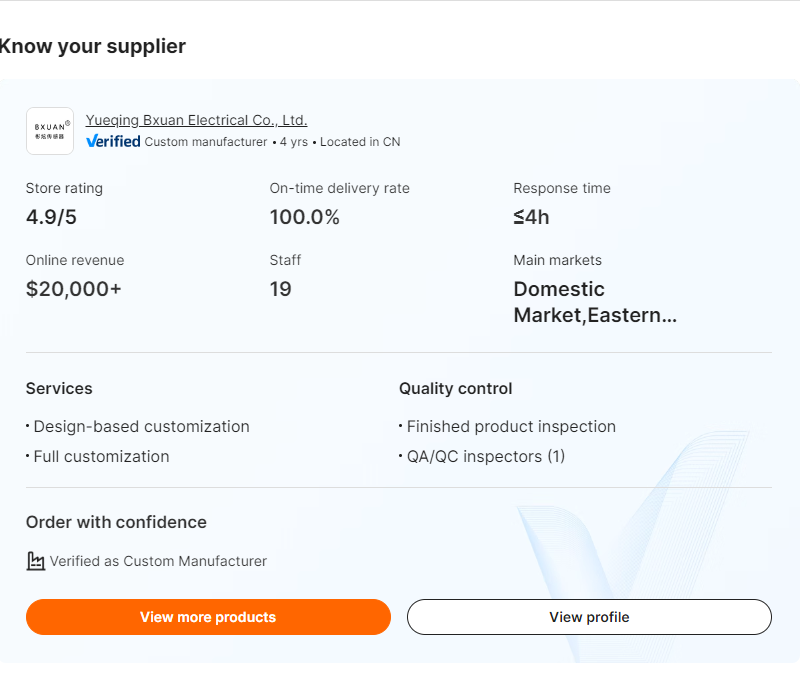Click the Know your supplier heading
808x695 pixels.
(x=93, y=46)
